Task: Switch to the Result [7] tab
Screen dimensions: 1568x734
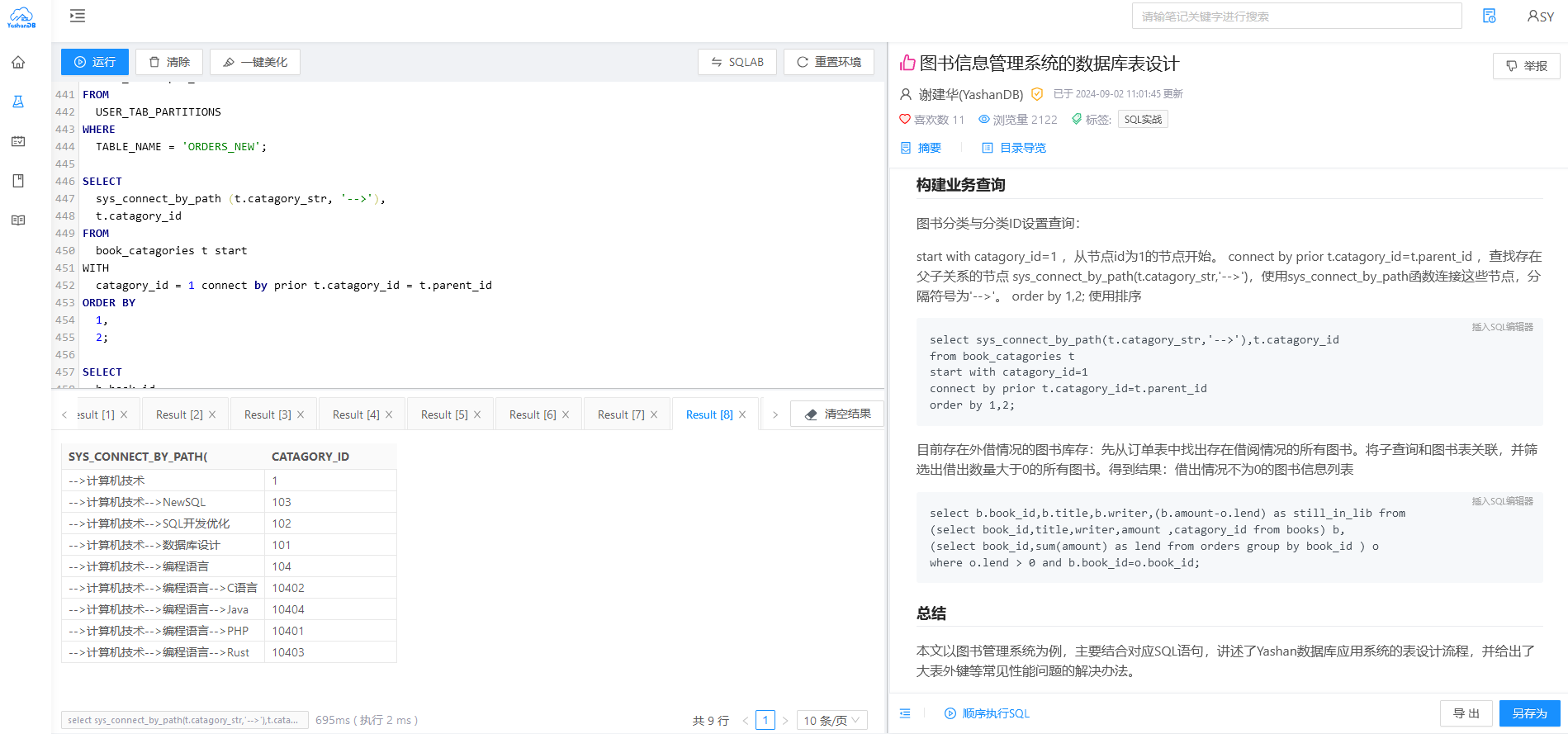Action: [621, 414]
